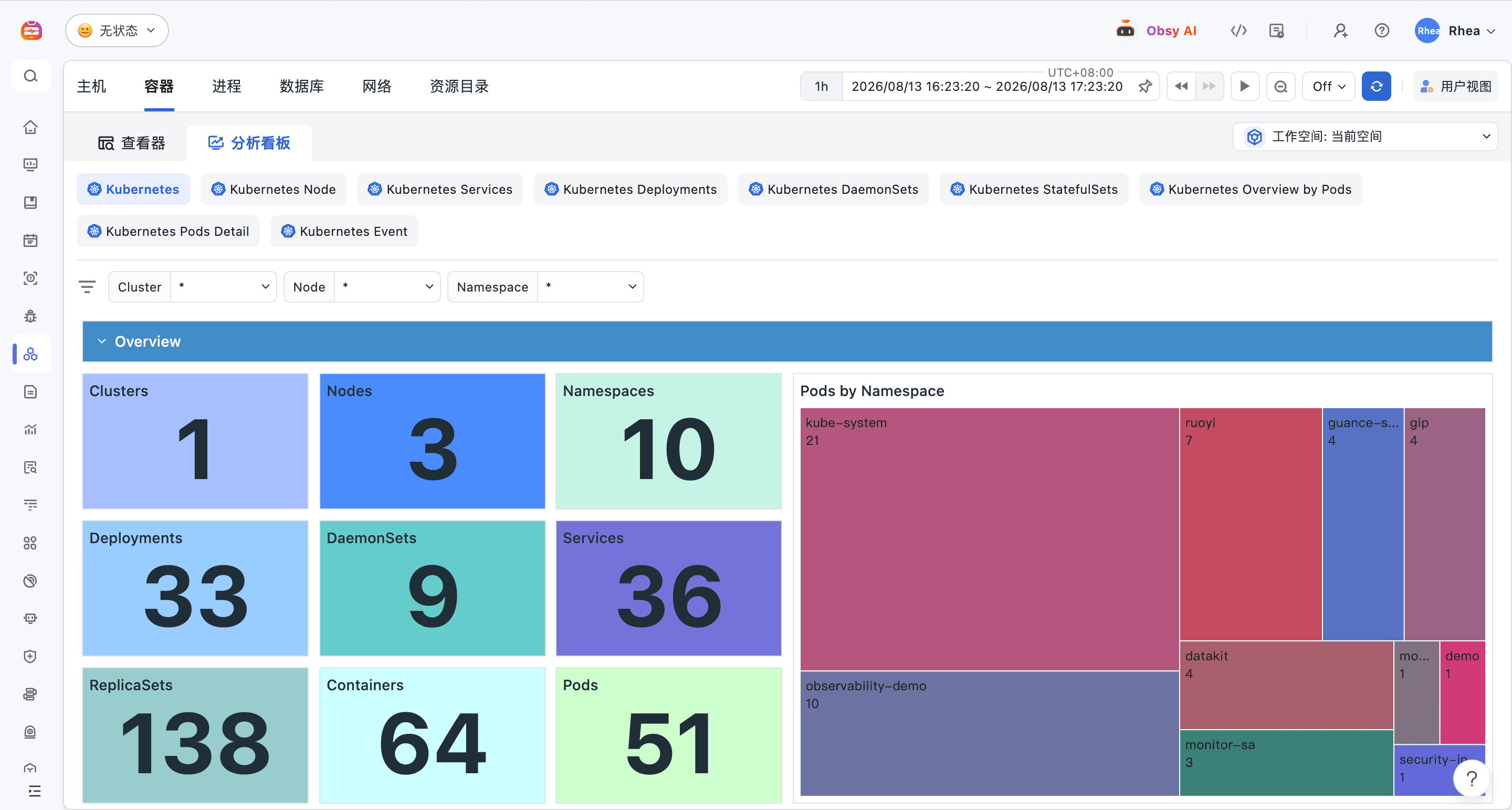The width and height of the screenshot is (1512, 810).
Task: Collapse the Overview section
Action: (102, 341)
